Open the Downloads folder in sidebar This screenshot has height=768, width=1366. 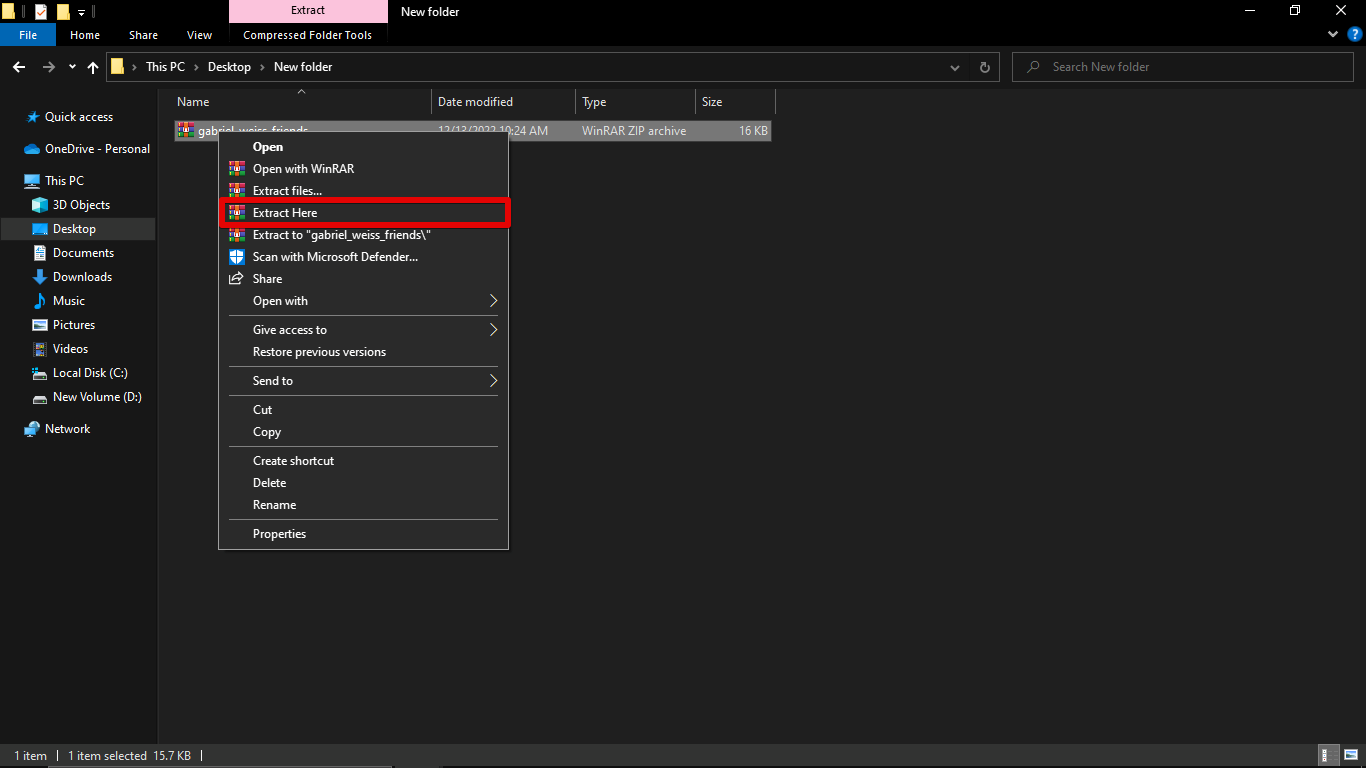pyautogui.click(x=82, y=277)
